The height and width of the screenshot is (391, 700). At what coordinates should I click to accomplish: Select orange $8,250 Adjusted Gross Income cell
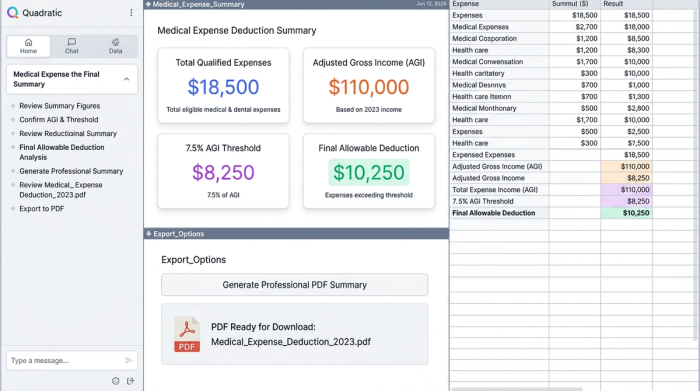(626, 178)
